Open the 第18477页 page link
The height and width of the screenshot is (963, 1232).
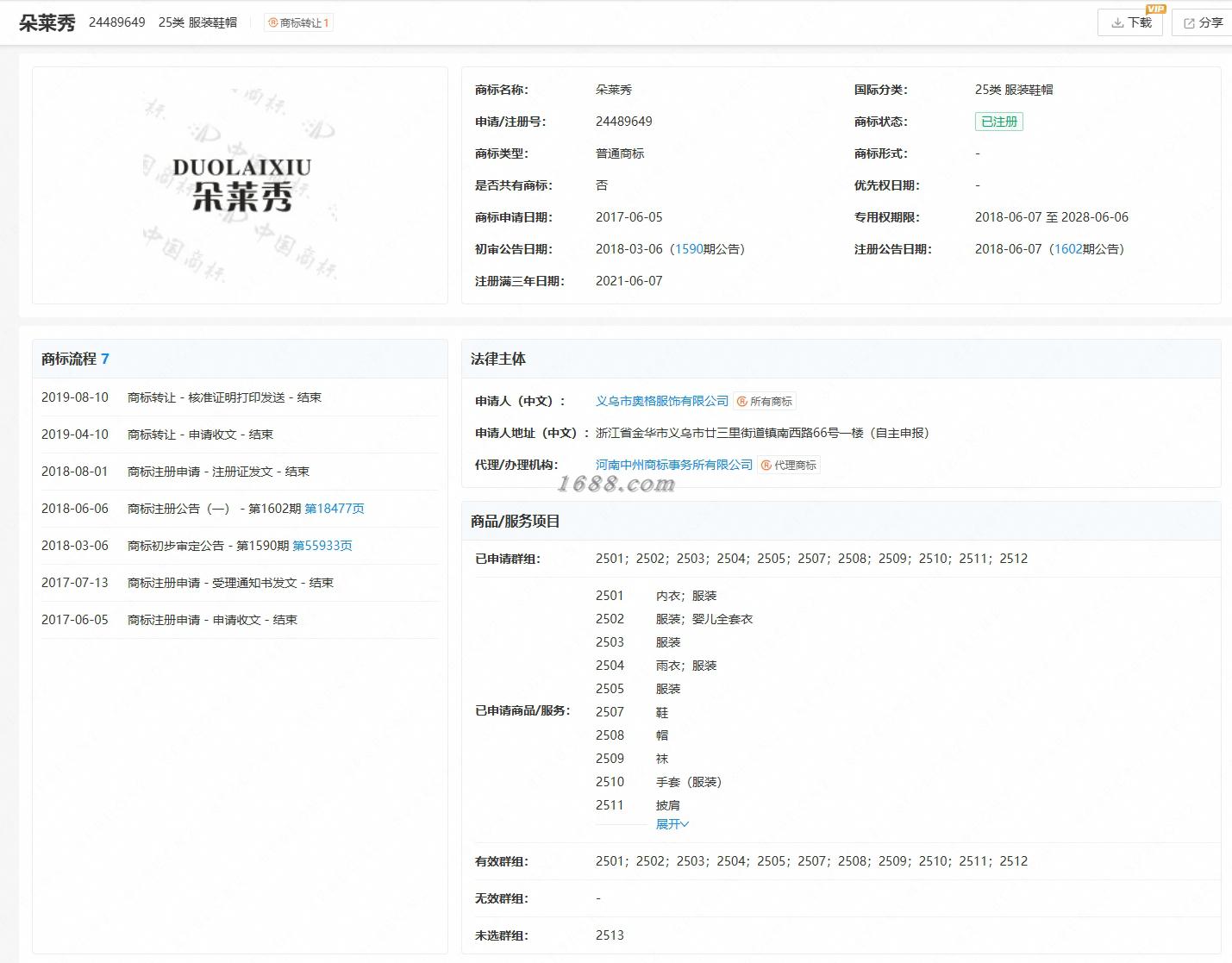[335, 509]
